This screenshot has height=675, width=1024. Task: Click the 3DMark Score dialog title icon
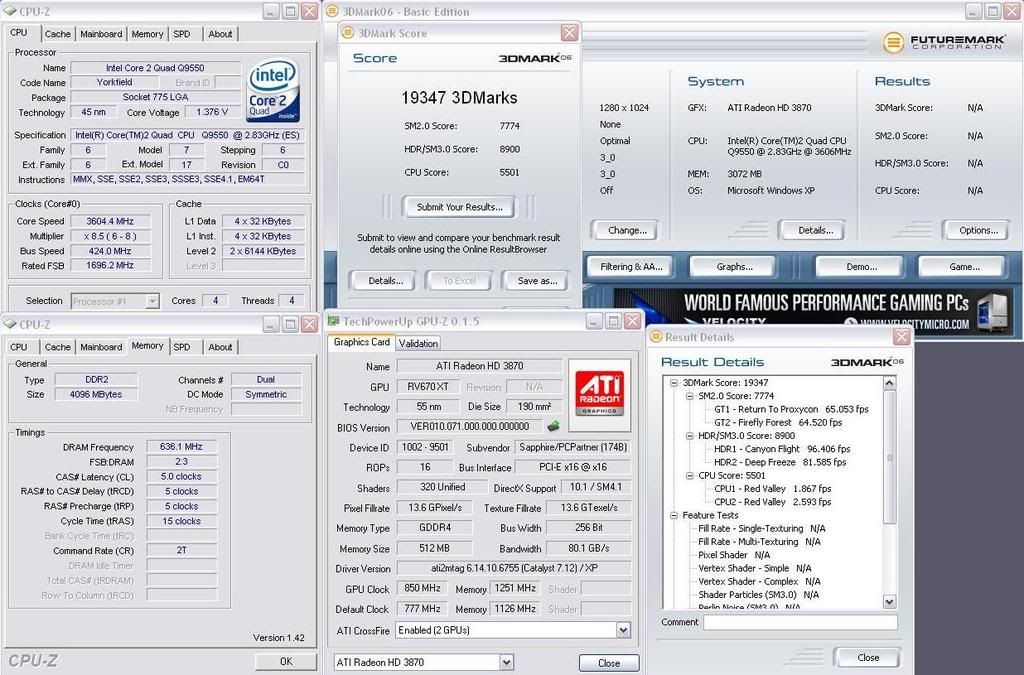point(348,33)
